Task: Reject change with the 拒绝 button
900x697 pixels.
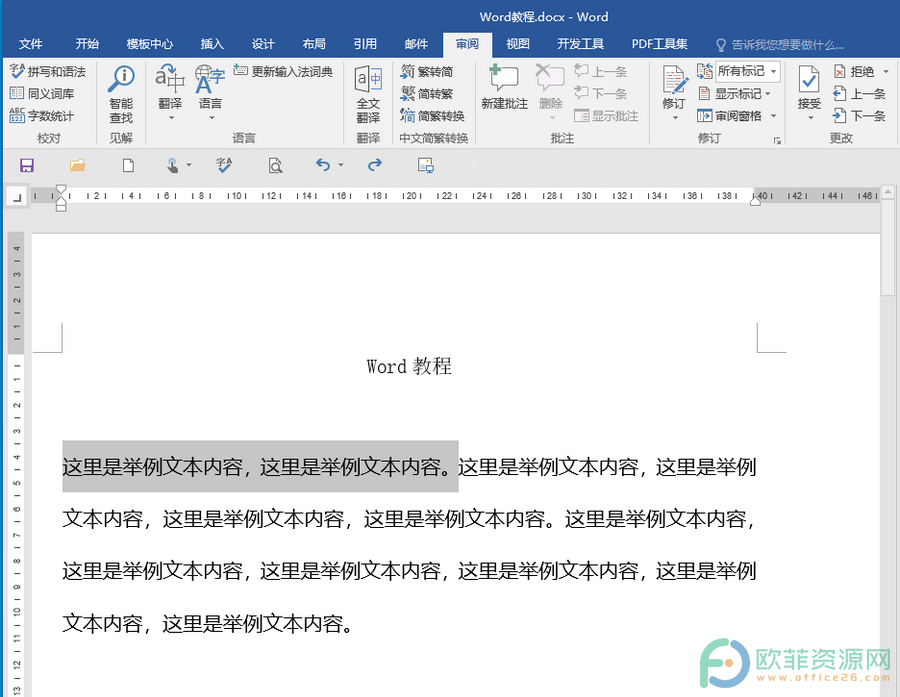Action: [854, 72]
